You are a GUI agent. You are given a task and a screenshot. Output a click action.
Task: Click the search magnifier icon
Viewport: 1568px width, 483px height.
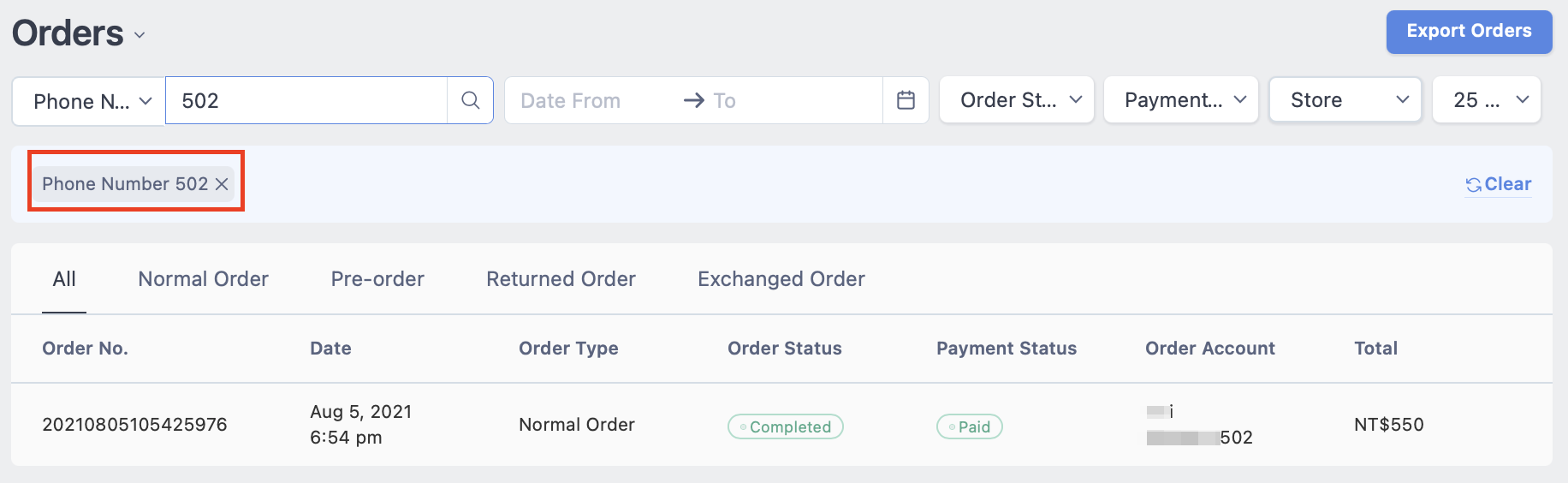point(470,100)
